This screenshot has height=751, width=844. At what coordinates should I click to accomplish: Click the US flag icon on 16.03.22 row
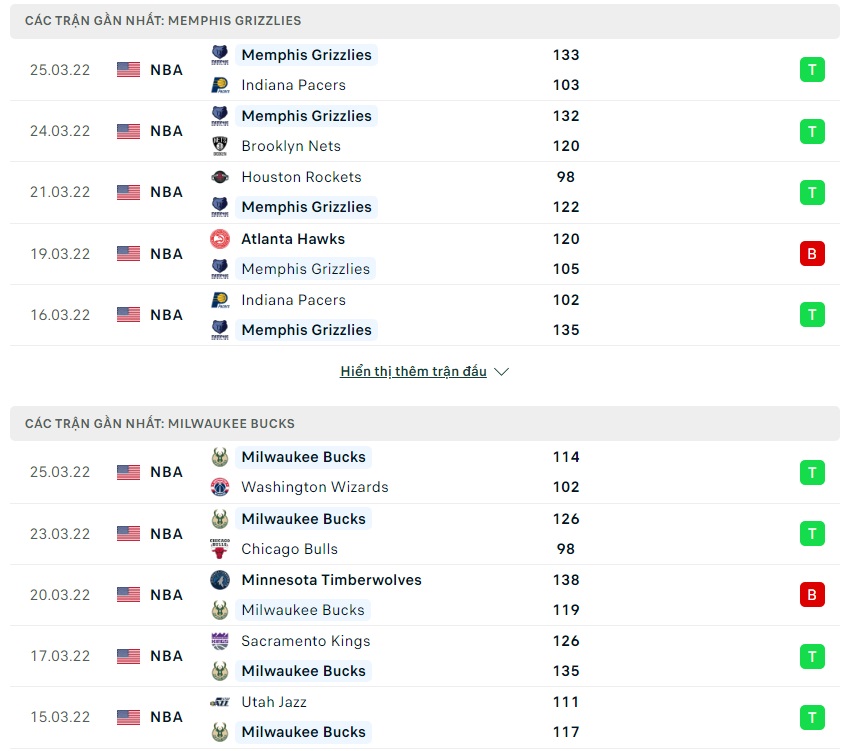(x=128, y=315)
